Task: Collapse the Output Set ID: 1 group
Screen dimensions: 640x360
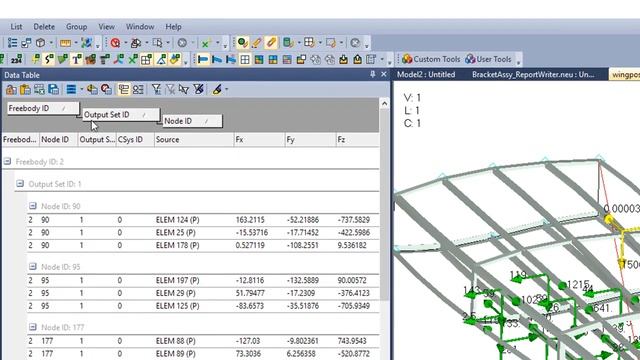Action: click(20, 184)
